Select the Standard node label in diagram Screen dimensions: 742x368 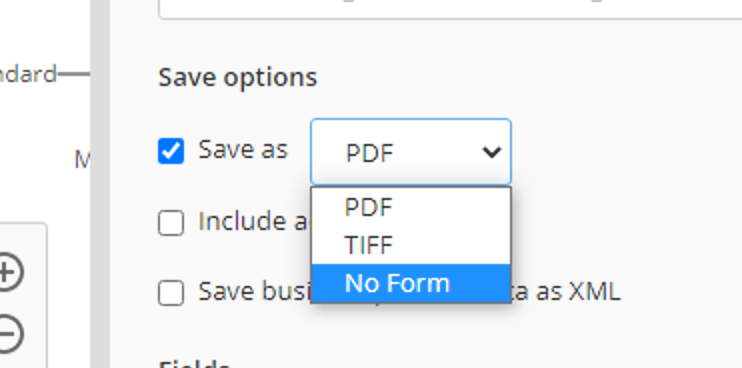pyautogui.click(x=28, y=75)
